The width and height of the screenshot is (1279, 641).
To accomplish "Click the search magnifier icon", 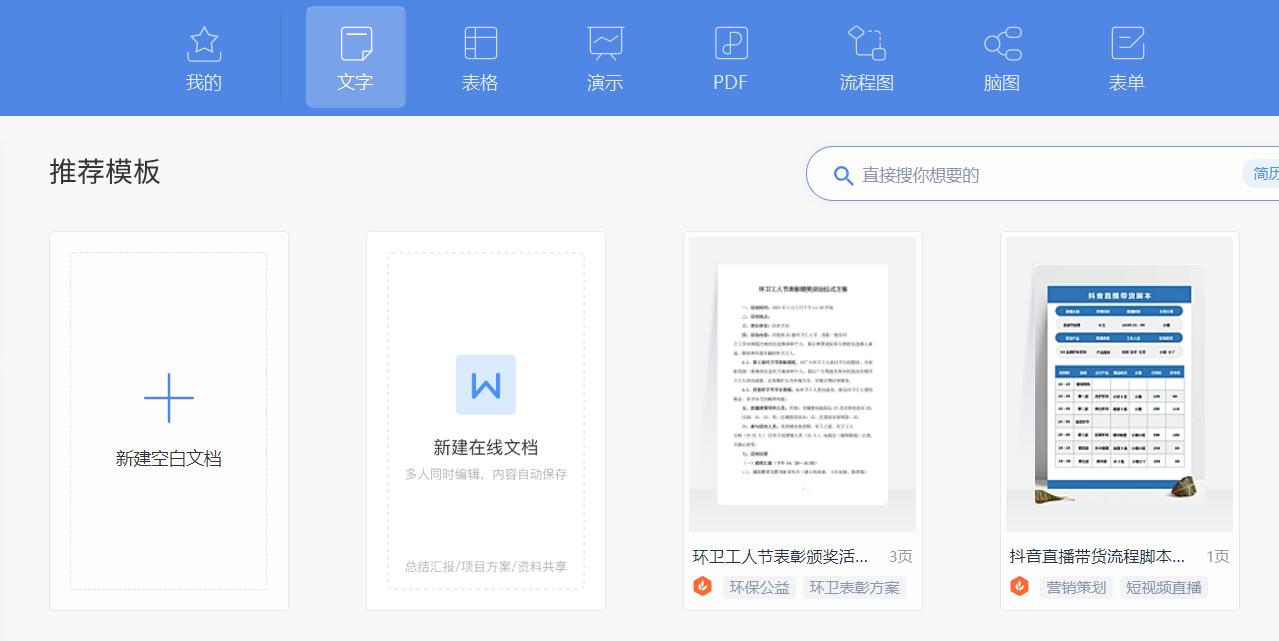I will (843, 175).
